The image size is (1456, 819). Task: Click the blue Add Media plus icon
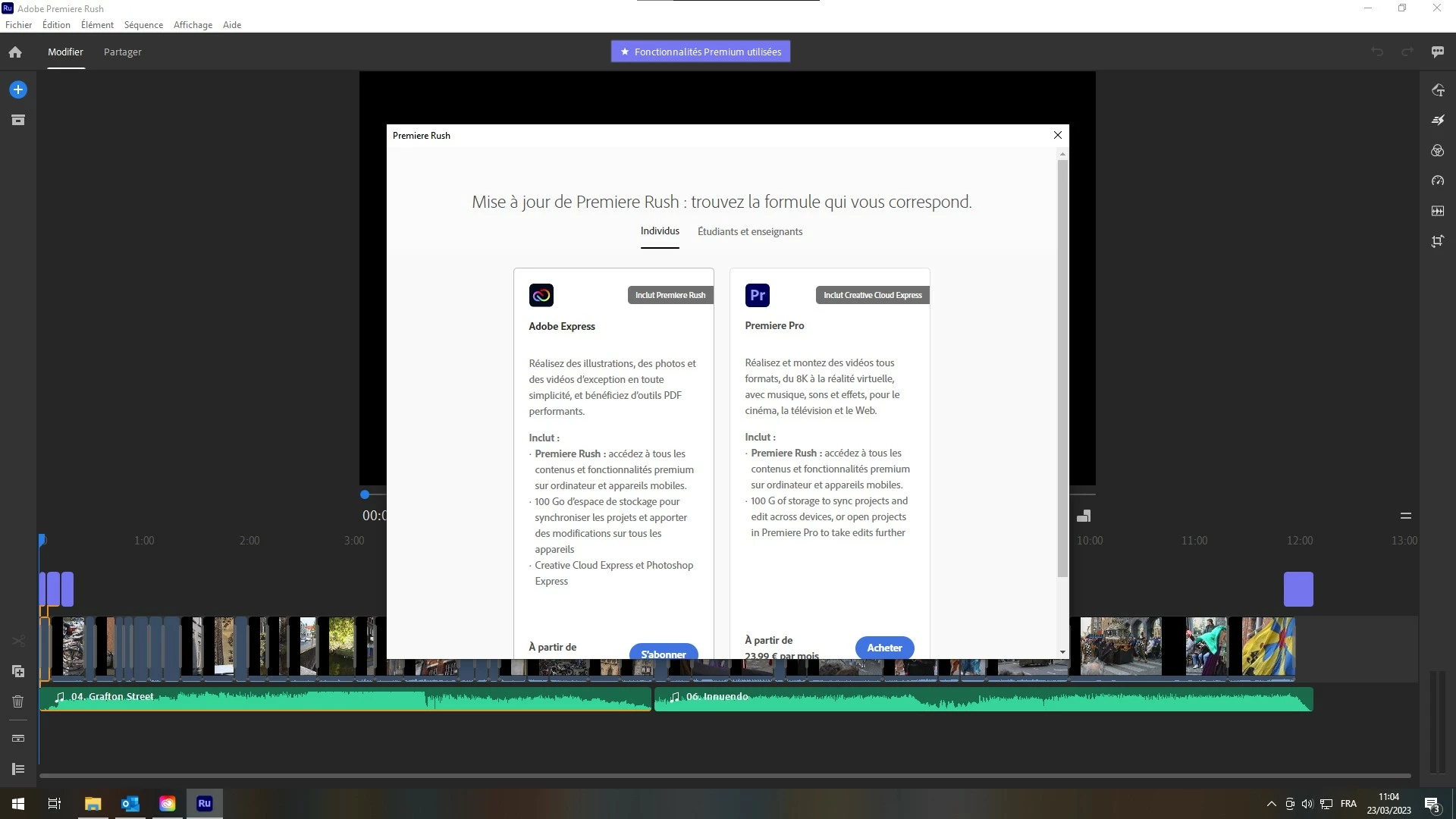tap(18, 89)
